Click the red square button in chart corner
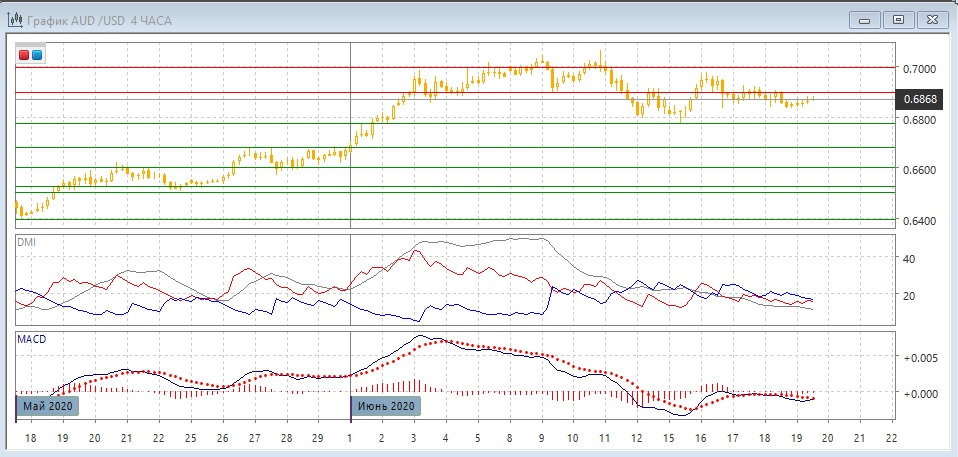 25,55
